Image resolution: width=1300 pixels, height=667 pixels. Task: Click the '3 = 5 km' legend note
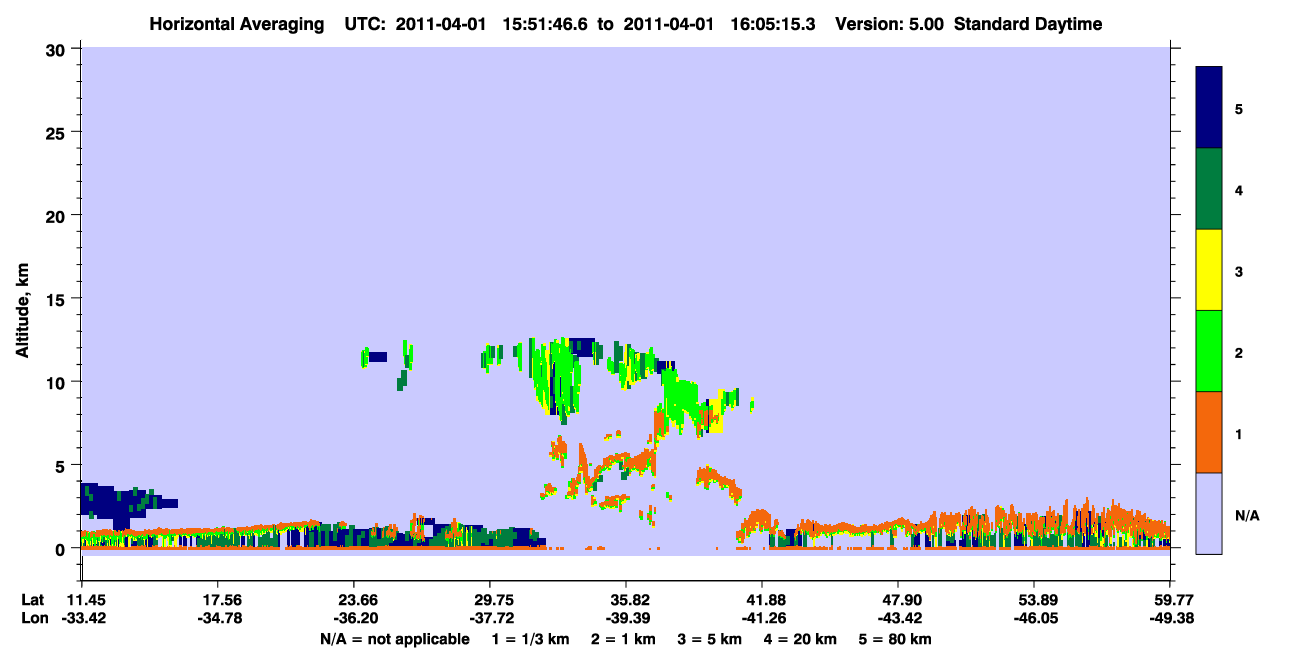click(710, 639)
